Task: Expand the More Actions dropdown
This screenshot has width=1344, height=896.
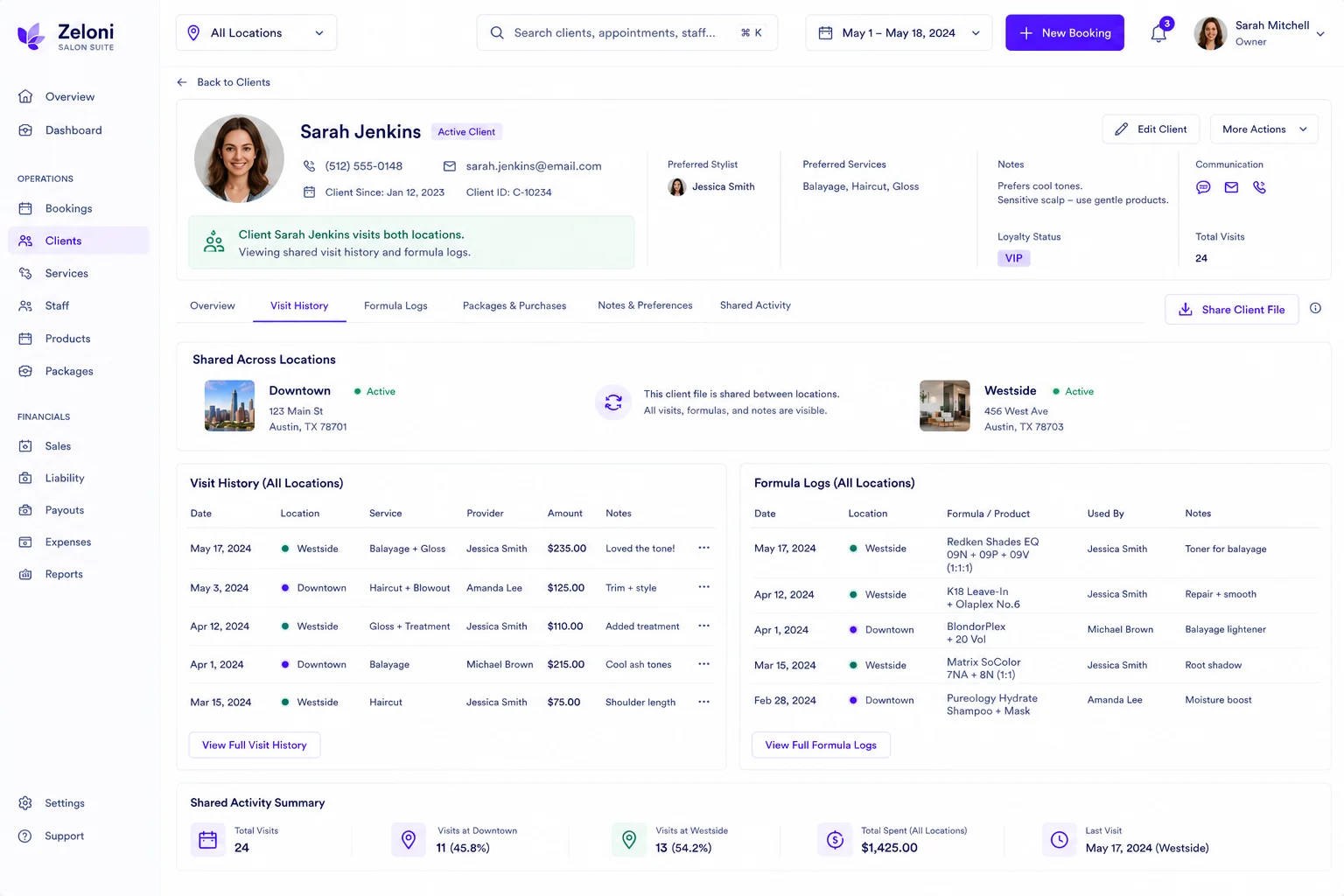Action: click(x=1263, y=129)
